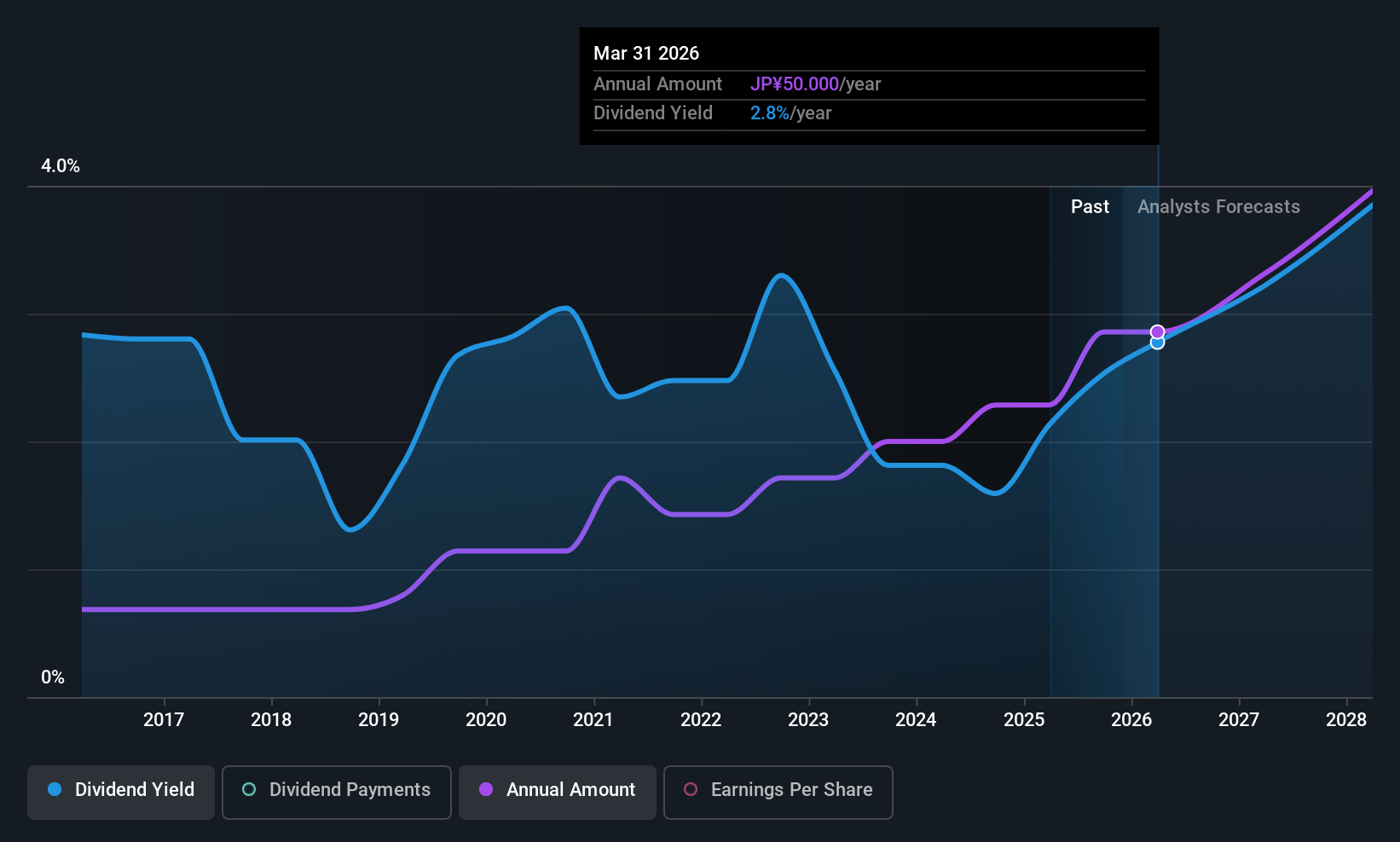Click the 4.0% y-axis label
This screenshot has height=842, width=1400.
(x=61, y=166)
